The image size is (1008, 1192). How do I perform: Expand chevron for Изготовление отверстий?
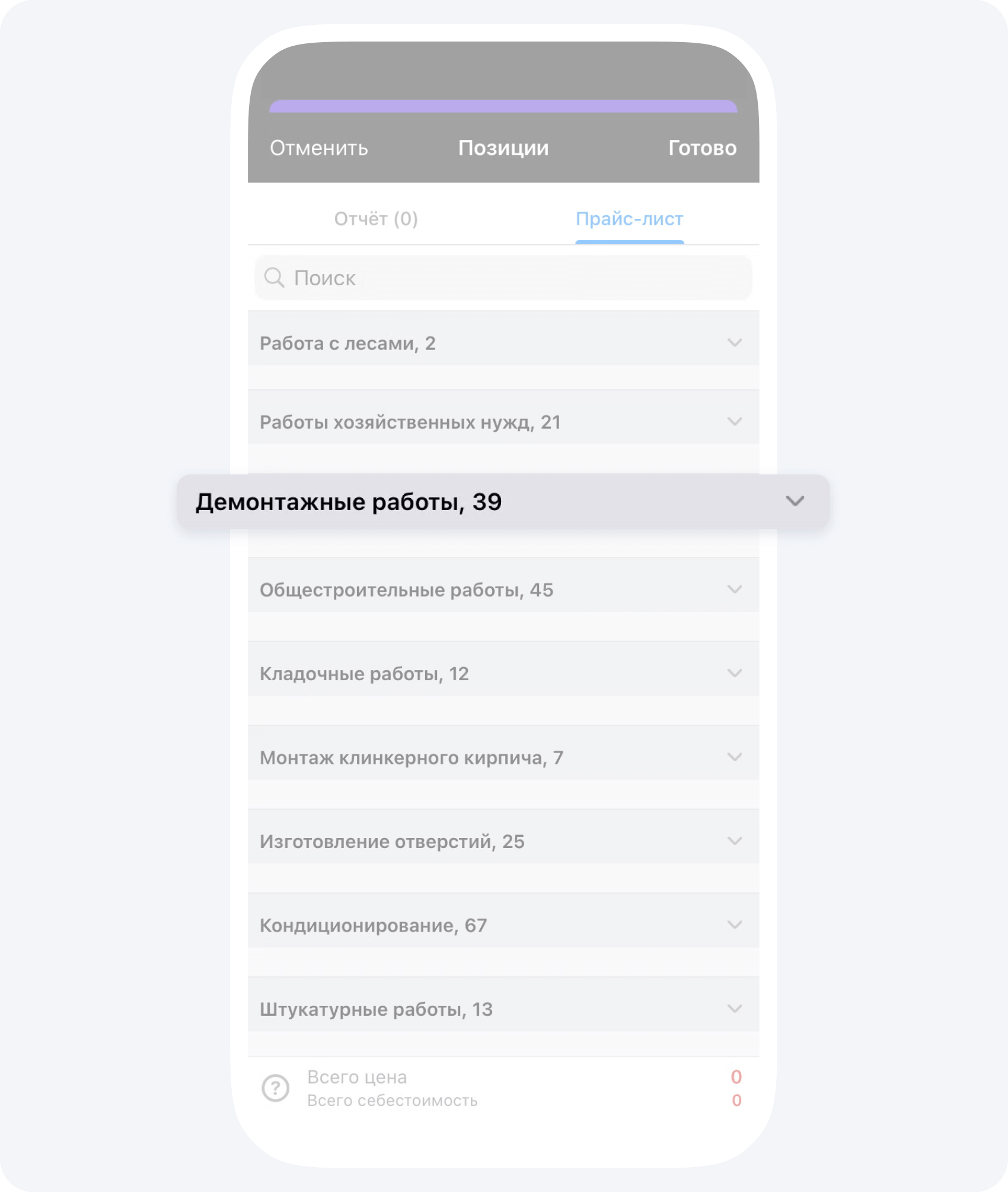(735, 841)
